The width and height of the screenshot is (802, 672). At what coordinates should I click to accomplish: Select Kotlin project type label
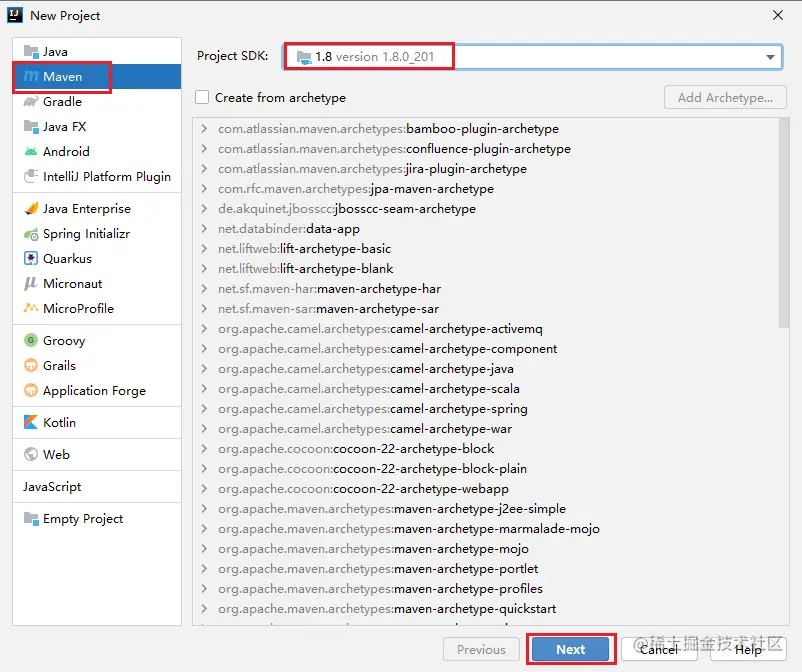tap(59, 422)
